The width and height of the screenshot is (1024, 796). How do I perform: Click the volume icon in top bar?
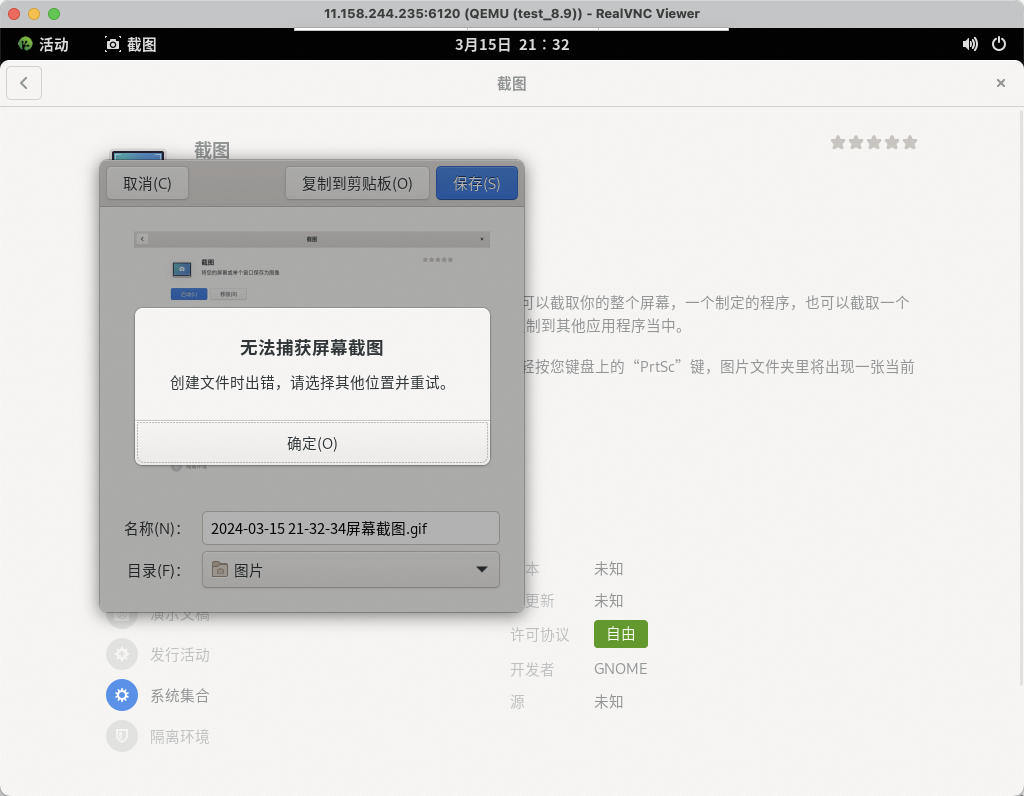click(969, 44)
